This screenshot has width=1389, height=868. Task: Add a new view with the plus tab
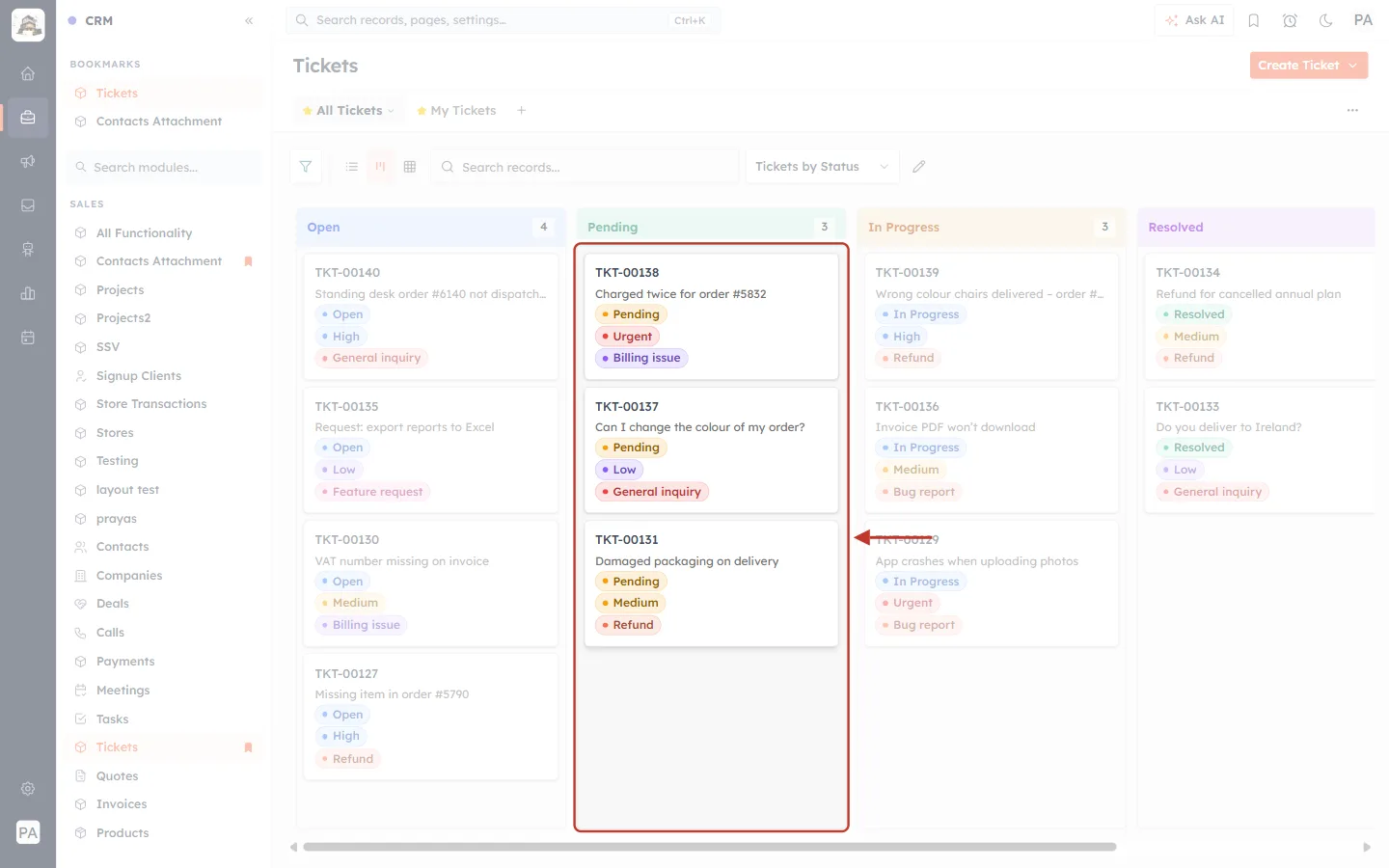pos(522,111)
